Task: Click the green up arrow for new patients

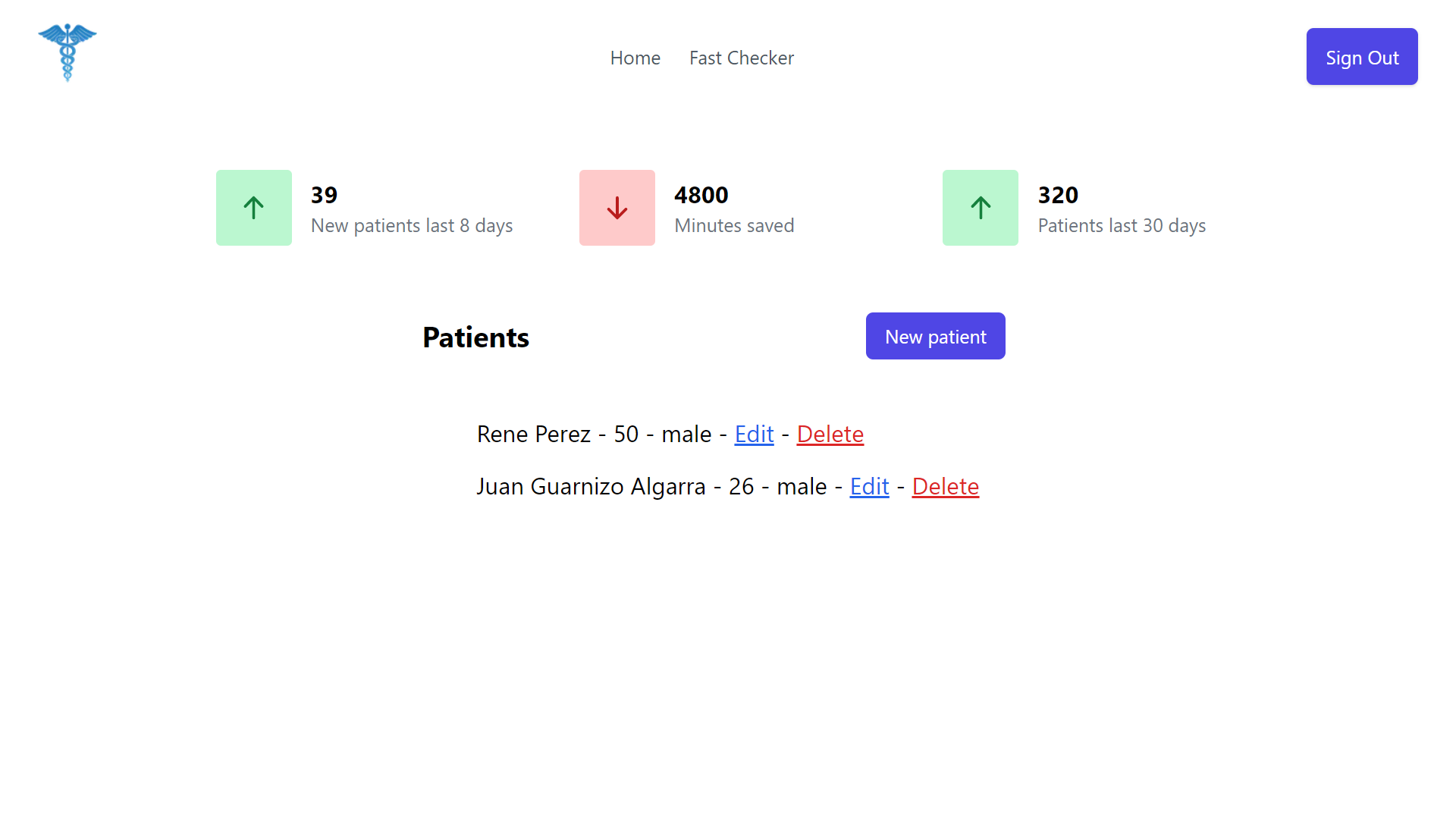Action: [253, 208]
